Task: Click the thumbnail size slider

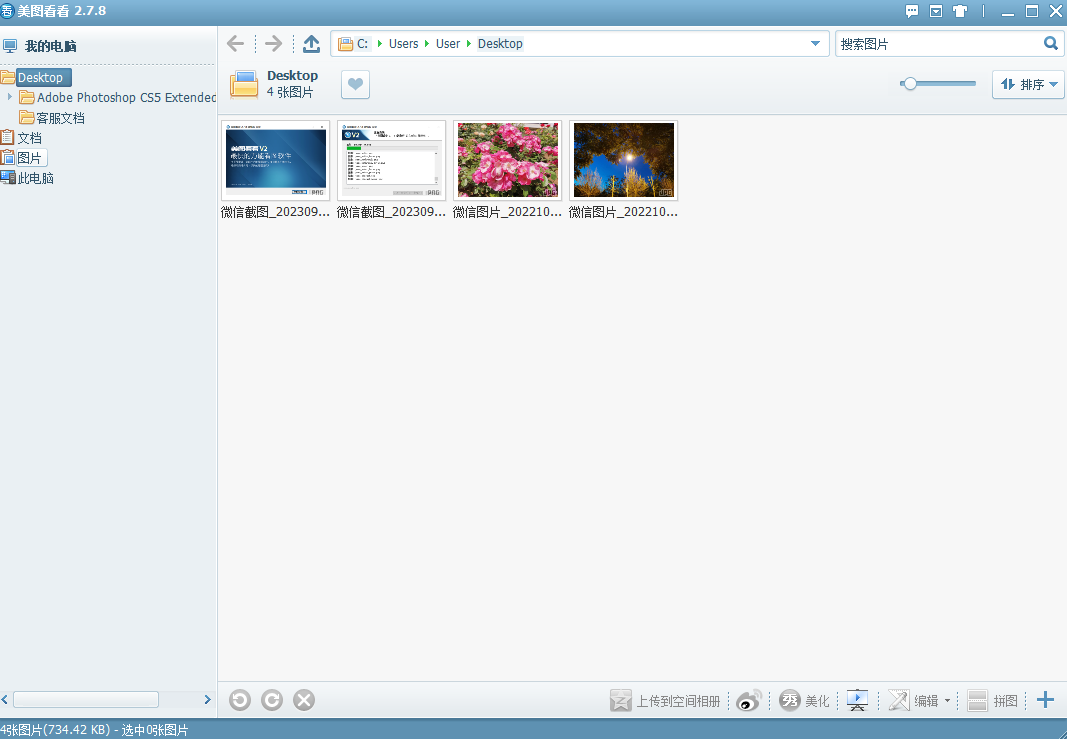Action: pyautogui.click(x=937, y=84)
